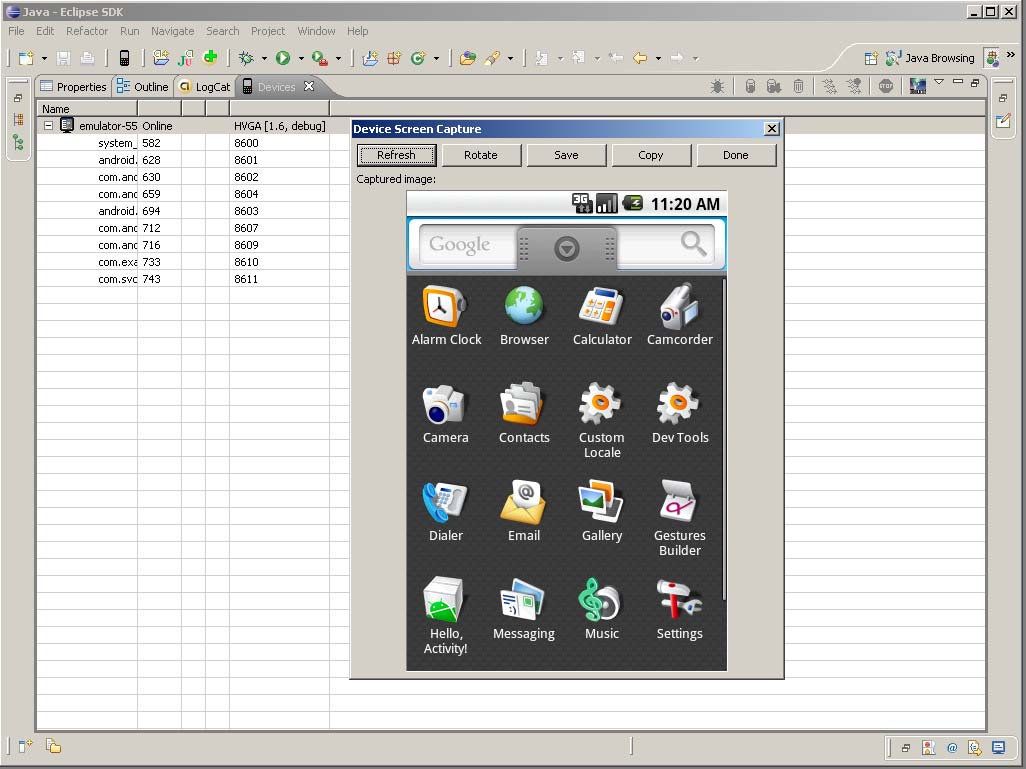This screenshot has width=1026, height=769.
Task: Open the Search dropdown arrow
Action: pyautogui.click(x=510, y=58)
